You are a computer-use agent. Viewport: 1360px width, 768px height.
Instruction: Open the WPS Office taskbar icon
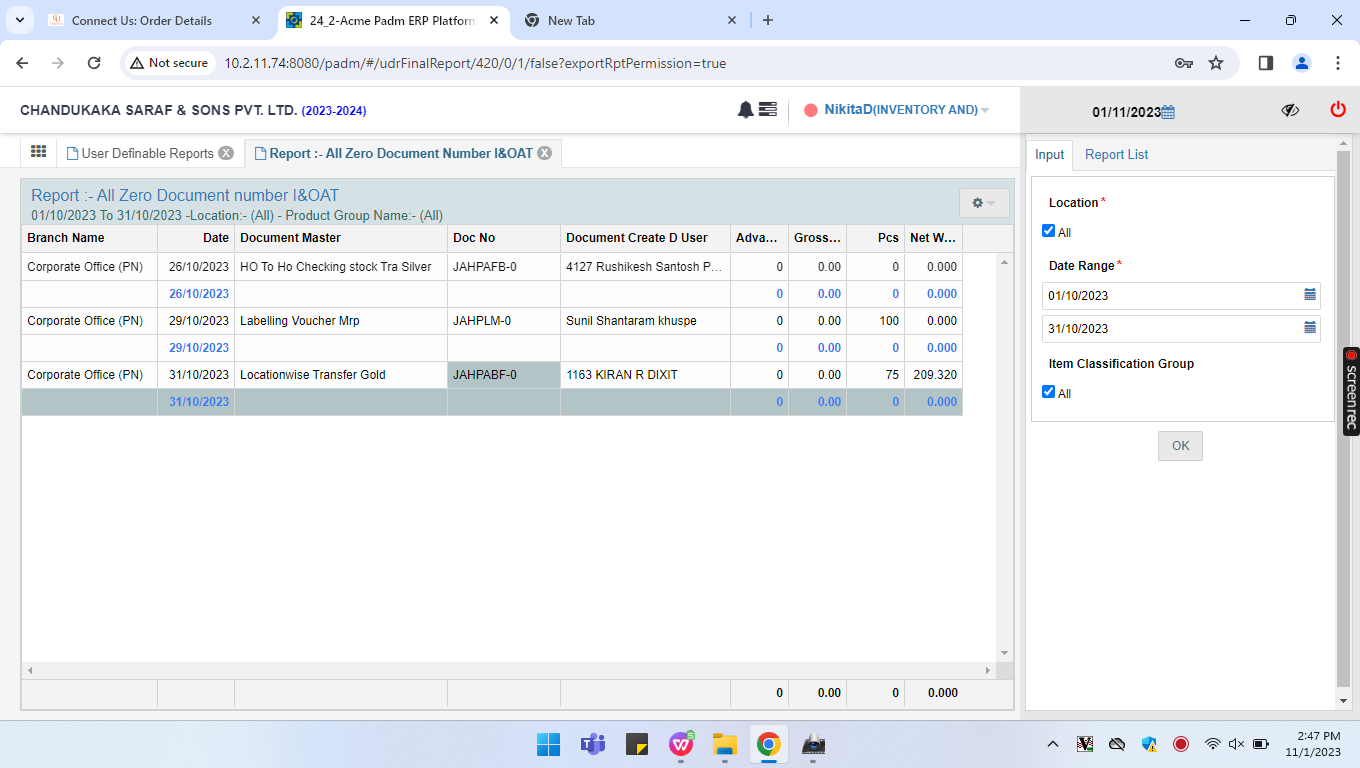[681, 744]
